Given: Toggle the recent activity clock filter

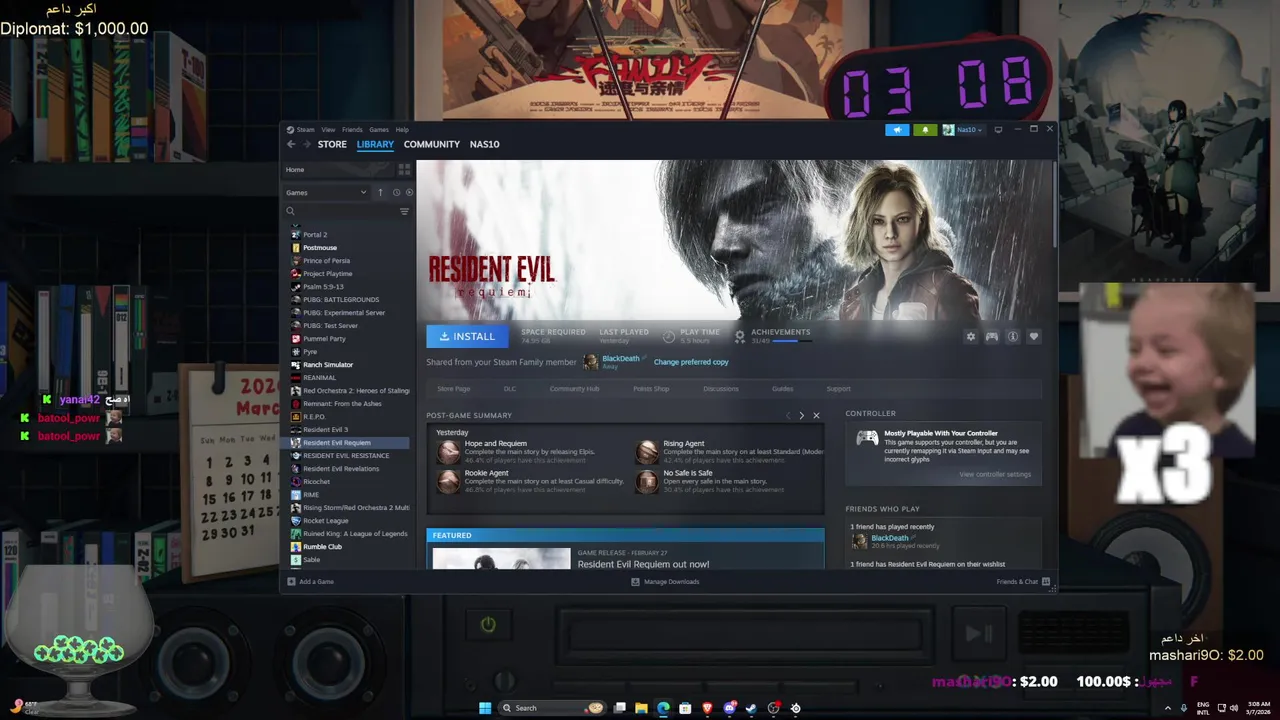Looking at the screenshot, I should click(x=396, y=192).
